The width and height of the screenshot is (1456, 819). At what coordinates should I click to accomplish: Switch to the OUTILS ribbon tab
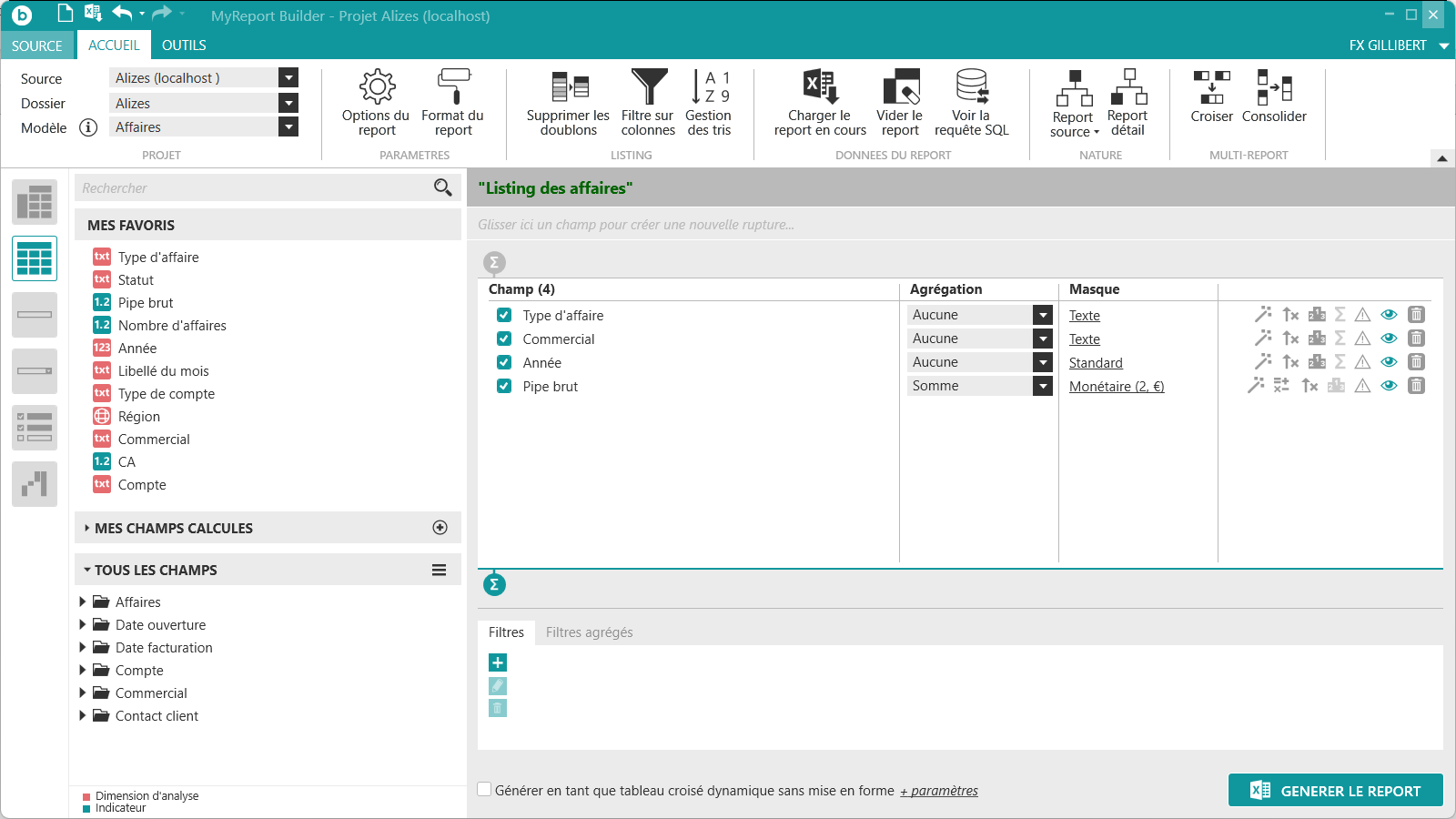(184, 45)
